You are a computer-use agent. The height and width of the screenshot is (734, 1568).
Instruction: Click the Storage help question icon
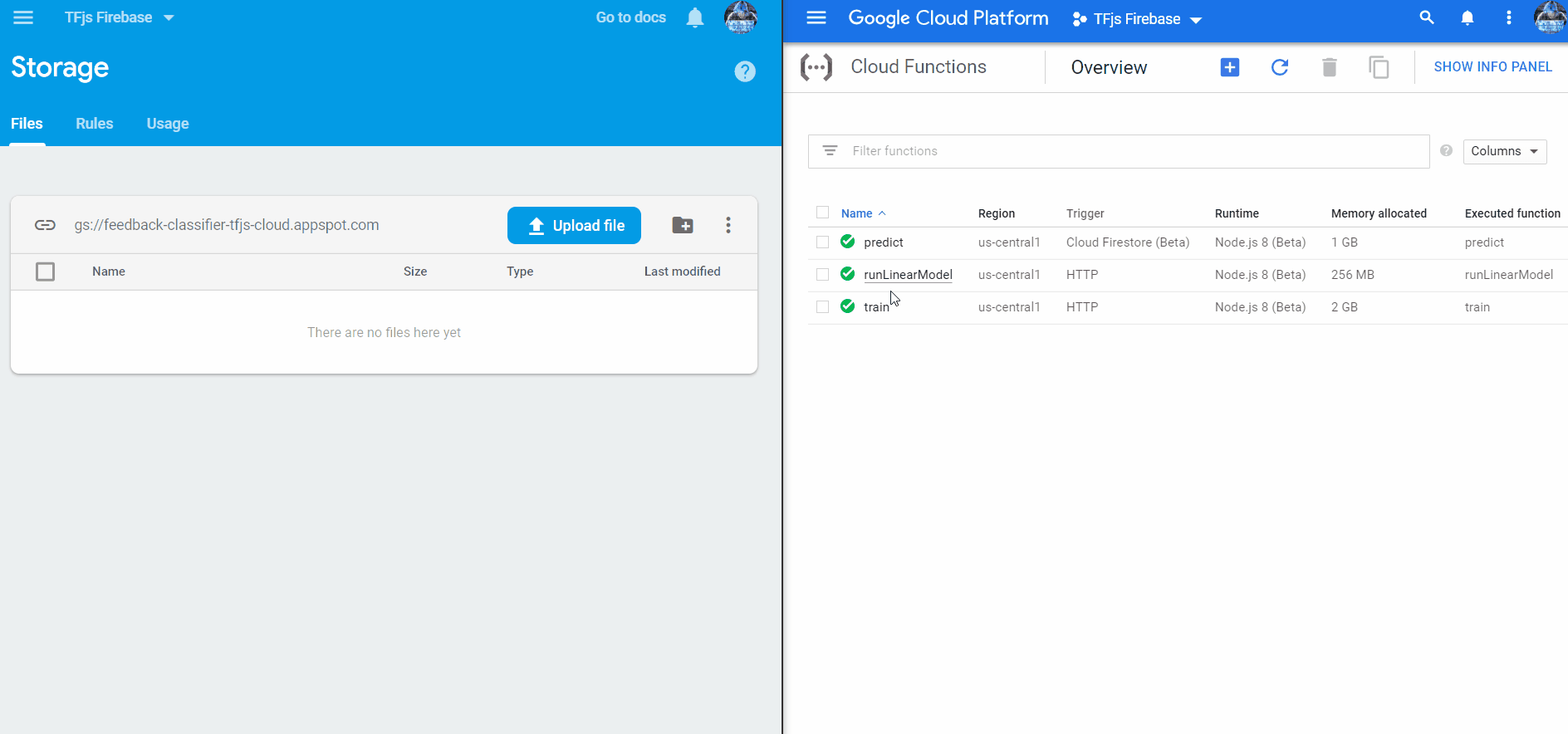click(745, 71)
